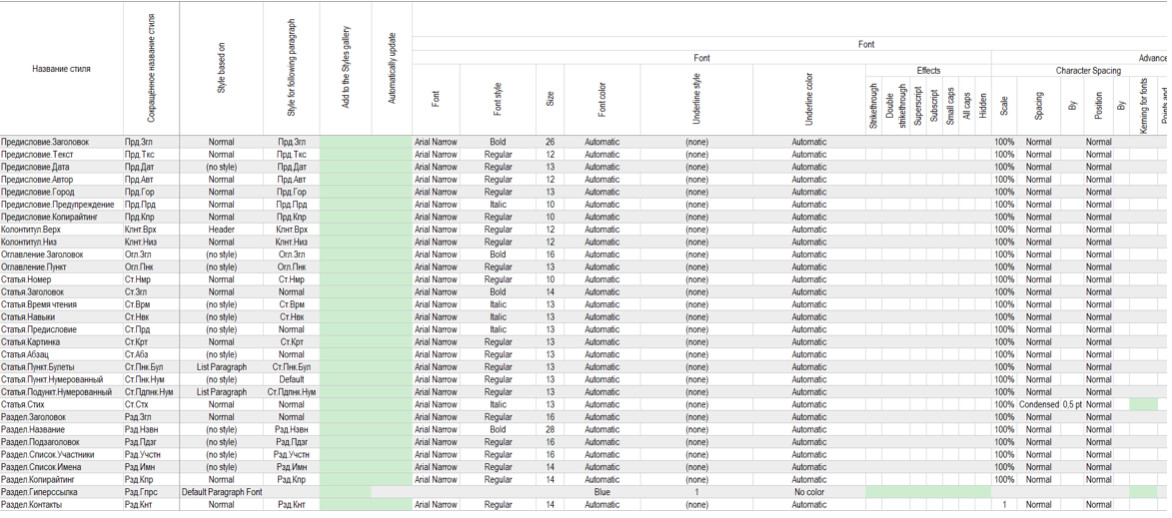Select the 'Раздел.Копирайтинг' style name cell
This screenshot has width=1172, height=518.
coord(61,480)
